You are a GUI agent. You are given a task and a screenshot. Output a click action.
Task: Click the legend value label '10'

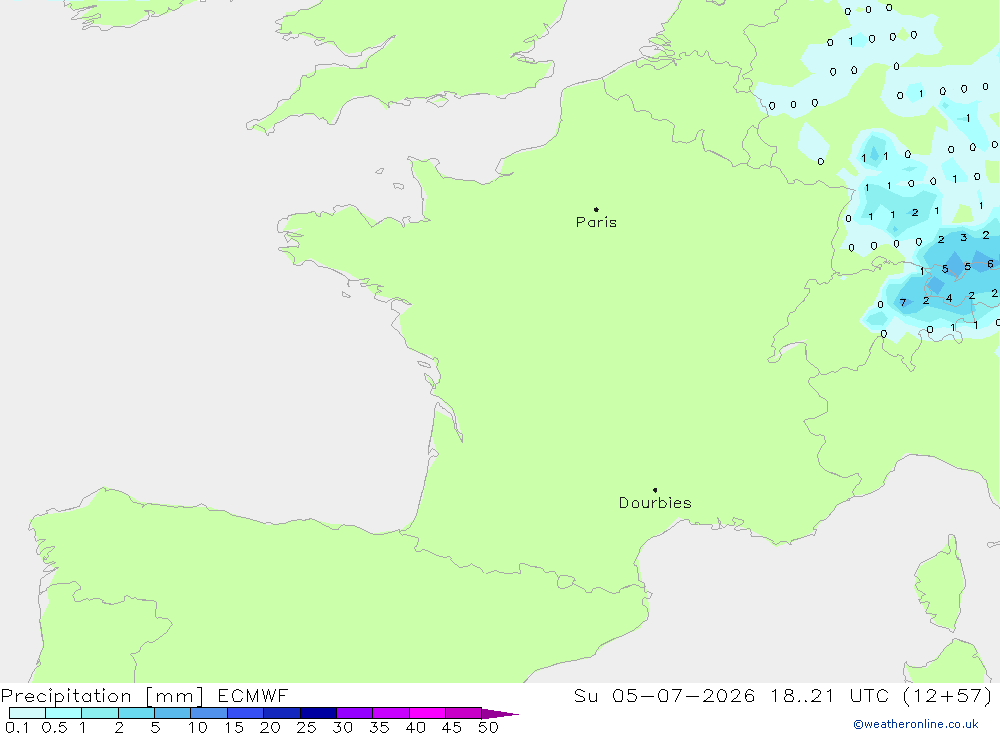(x=198, y=727)
